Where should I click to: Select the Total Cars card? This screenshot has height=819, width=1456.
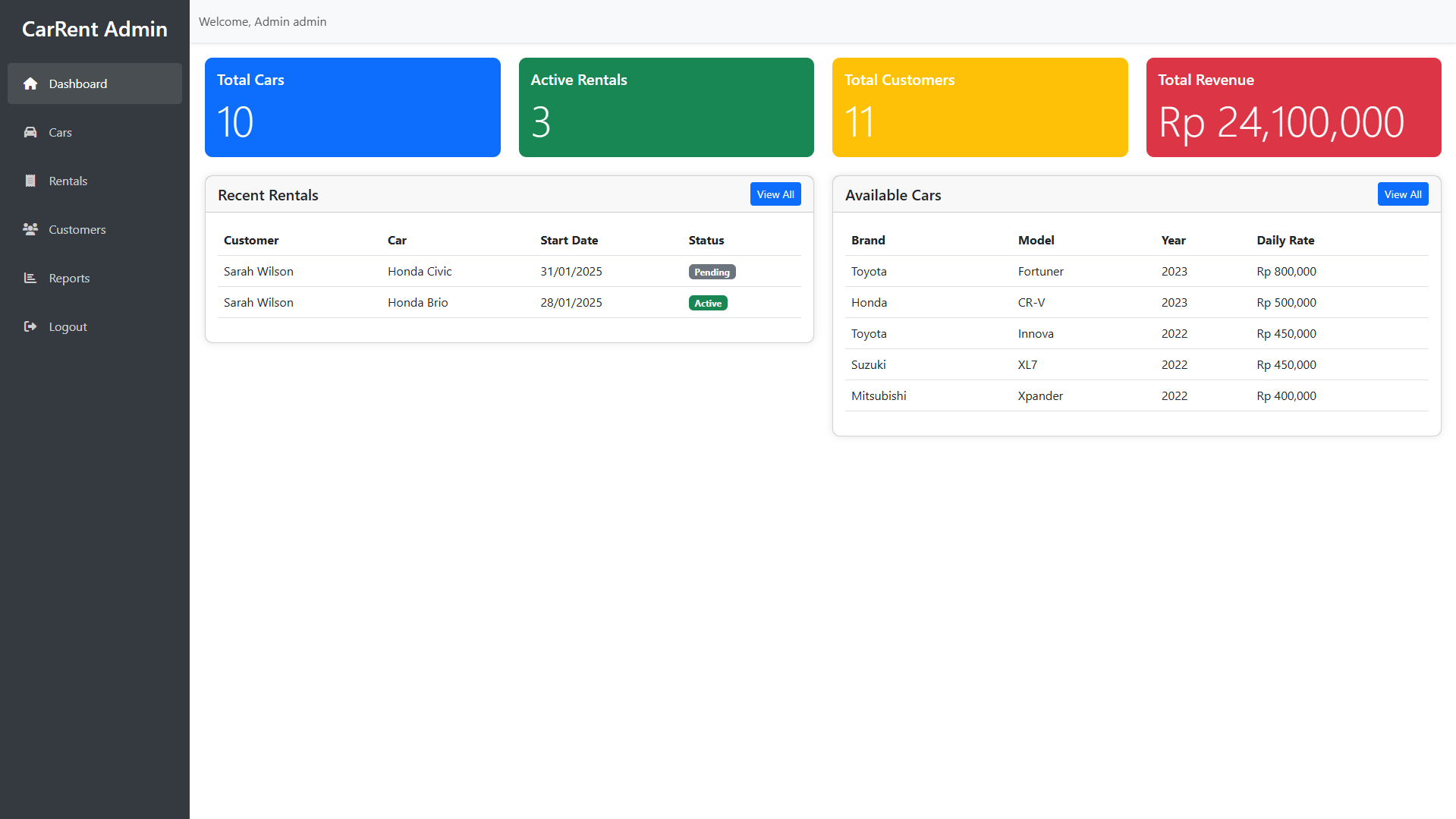(x=353, y=107)
